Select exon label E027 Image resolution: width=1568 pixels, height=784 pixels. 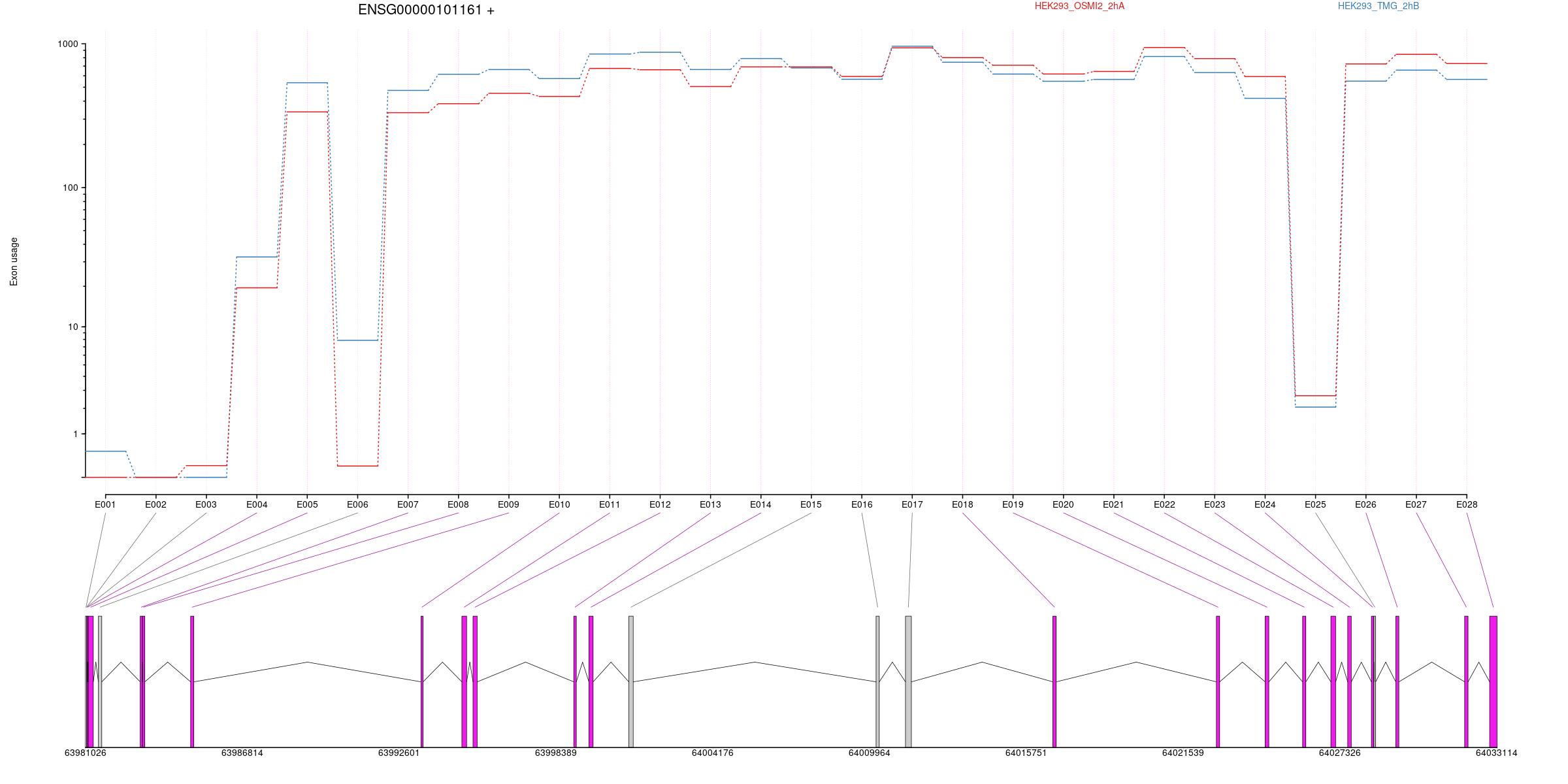[1416, 504]
